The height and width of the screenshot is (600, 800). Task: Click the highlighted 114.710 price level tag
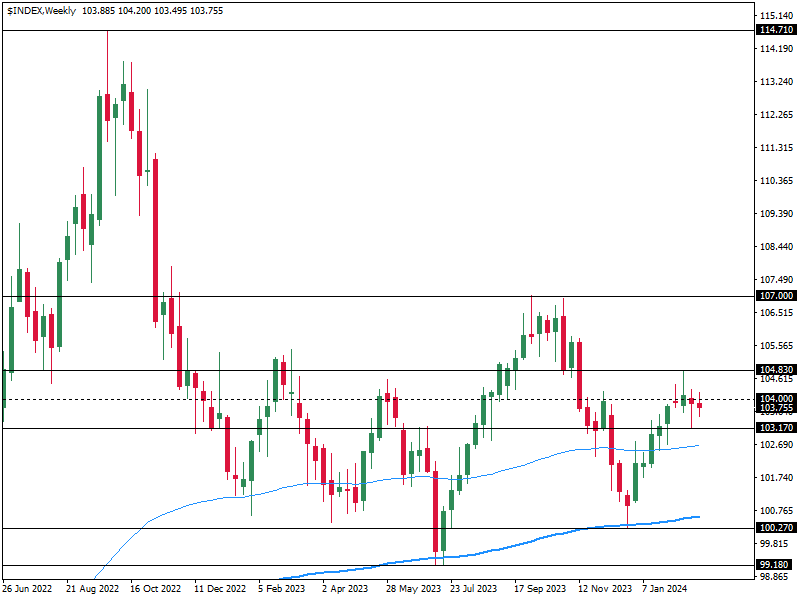[777, 30]
